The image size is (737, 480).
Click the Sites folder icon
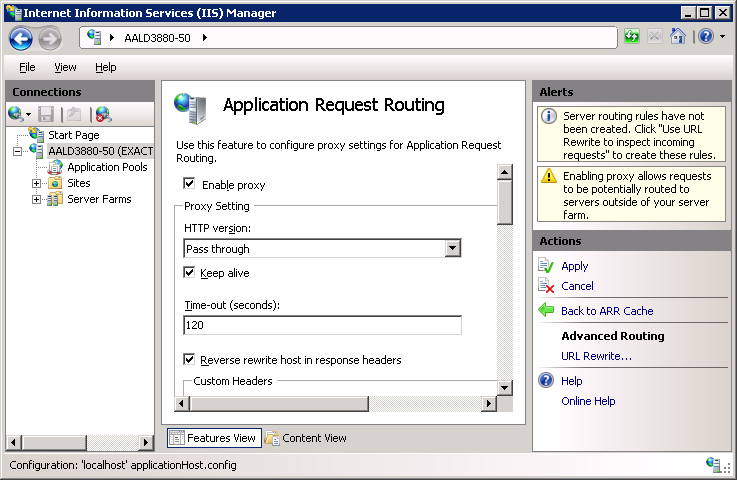click(x=55, y=183)
